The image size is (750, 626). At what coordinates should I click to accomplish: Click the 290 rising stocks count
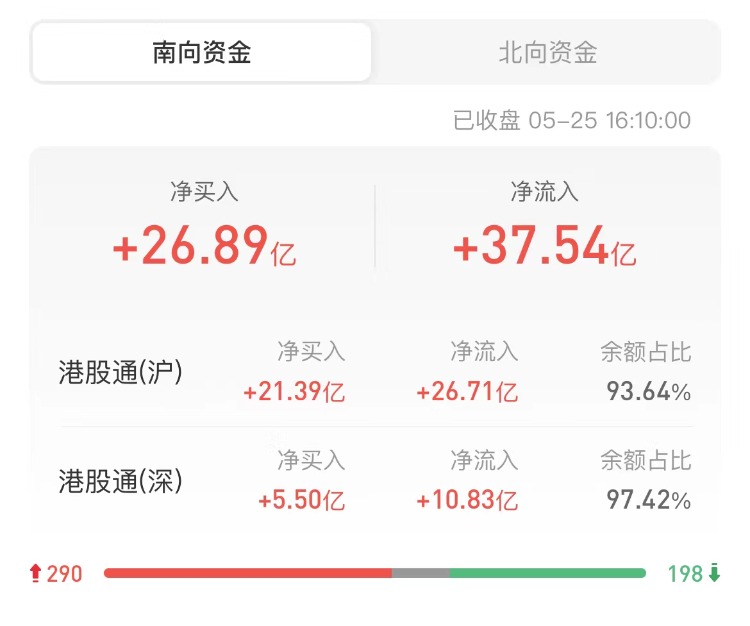[x=65, y=573]
